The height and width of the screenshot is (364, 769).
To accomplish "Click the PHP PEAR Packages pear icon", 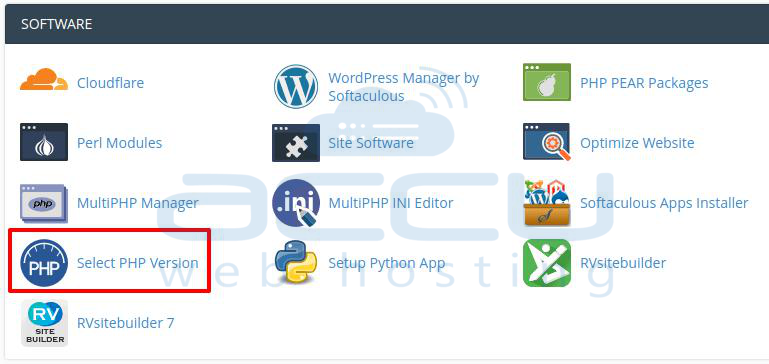I will click(x=547, y=82).
